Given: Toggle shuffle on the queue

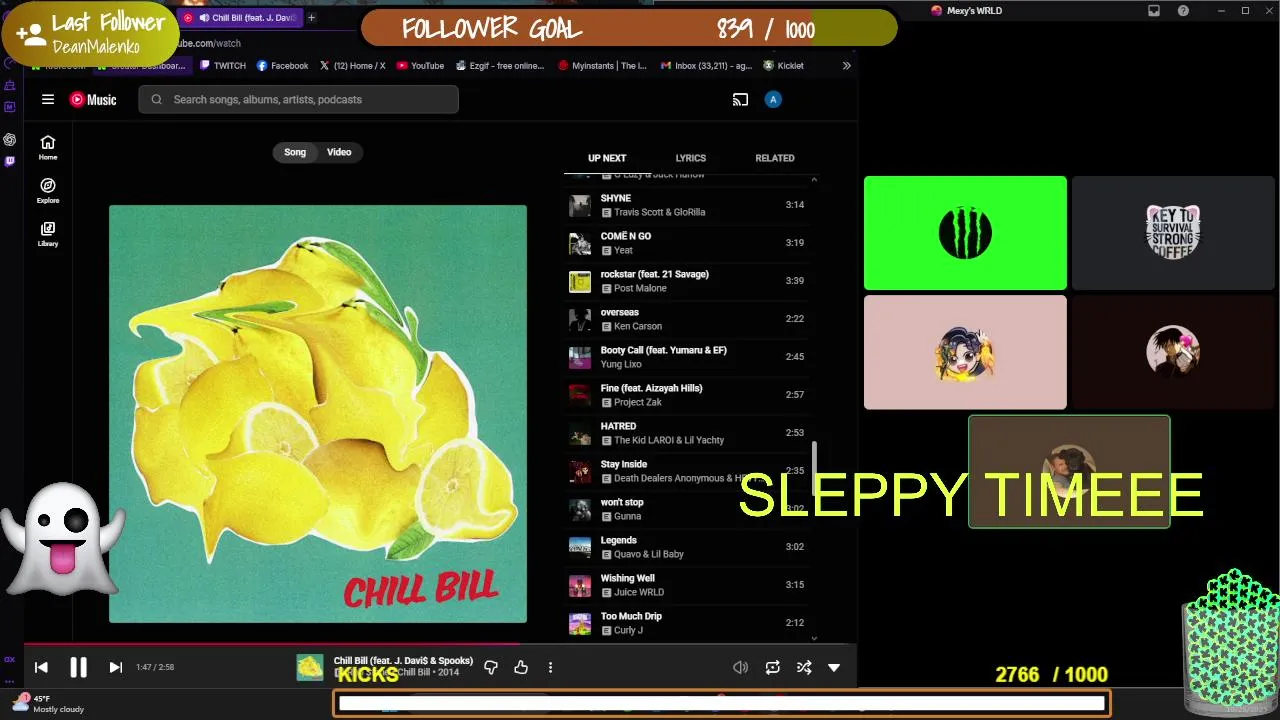Looking at the screenshot, I should pos(804,667).
